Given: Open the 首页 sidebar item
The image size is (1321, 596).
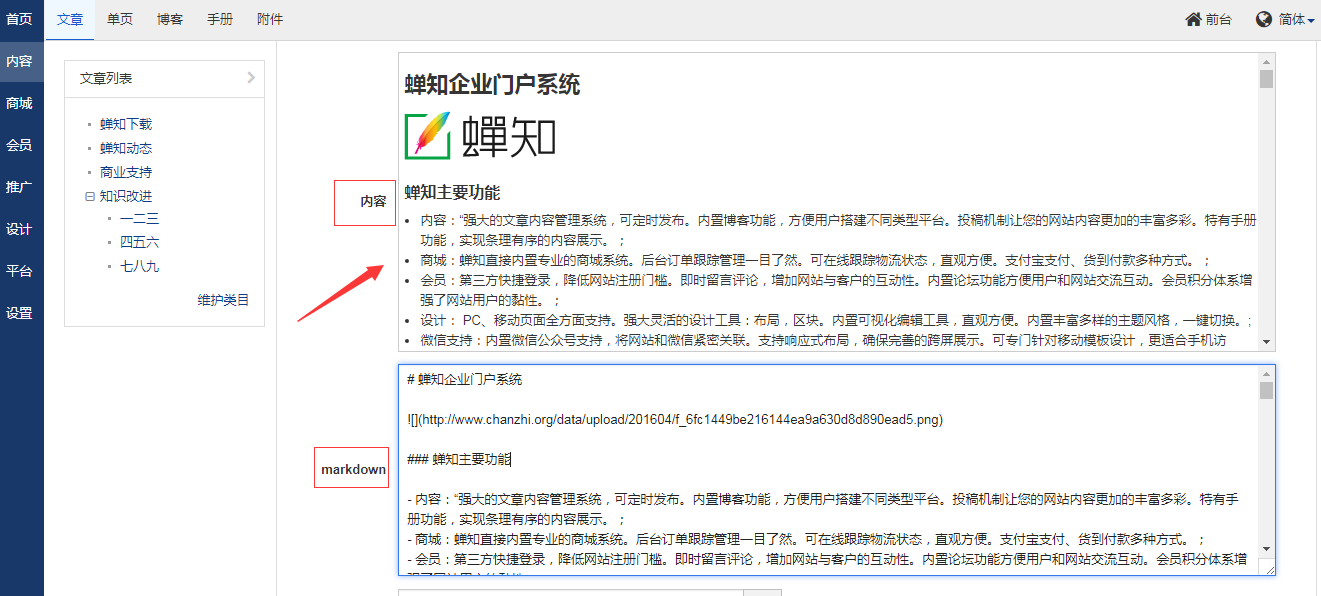Looking at the screenshot, I should coord(21,19).
